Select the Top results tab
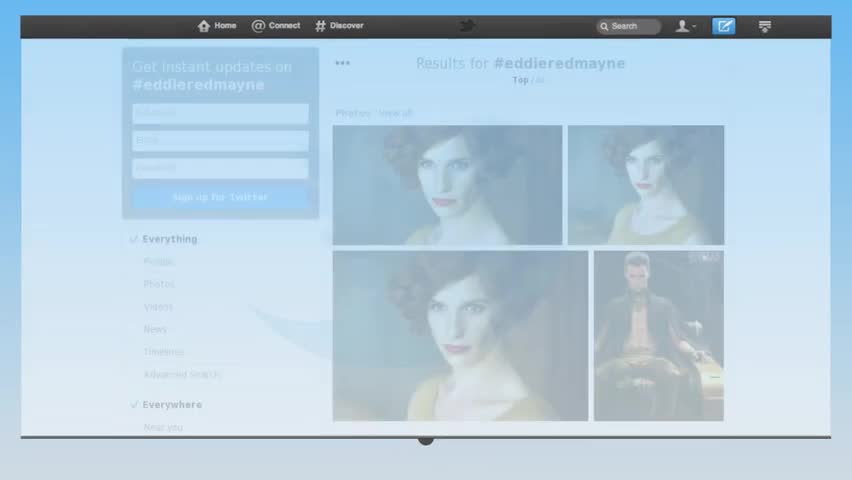 pos(520,80)
